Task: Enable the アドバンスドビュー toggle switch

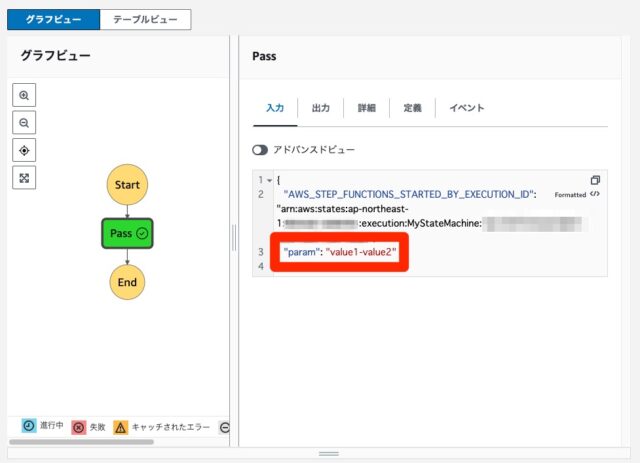Action: pos(260,150)
